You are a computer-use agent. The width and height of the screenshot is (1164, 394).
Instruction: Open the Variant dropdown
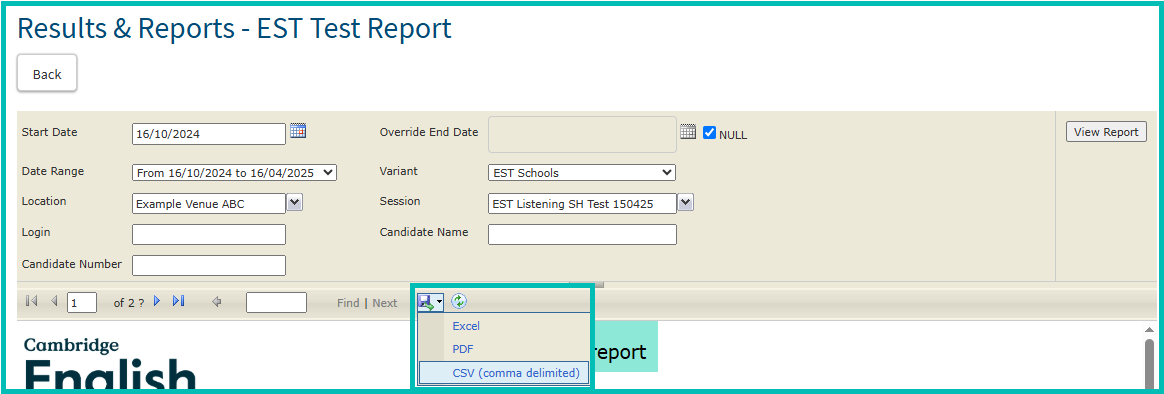(582, 173)
